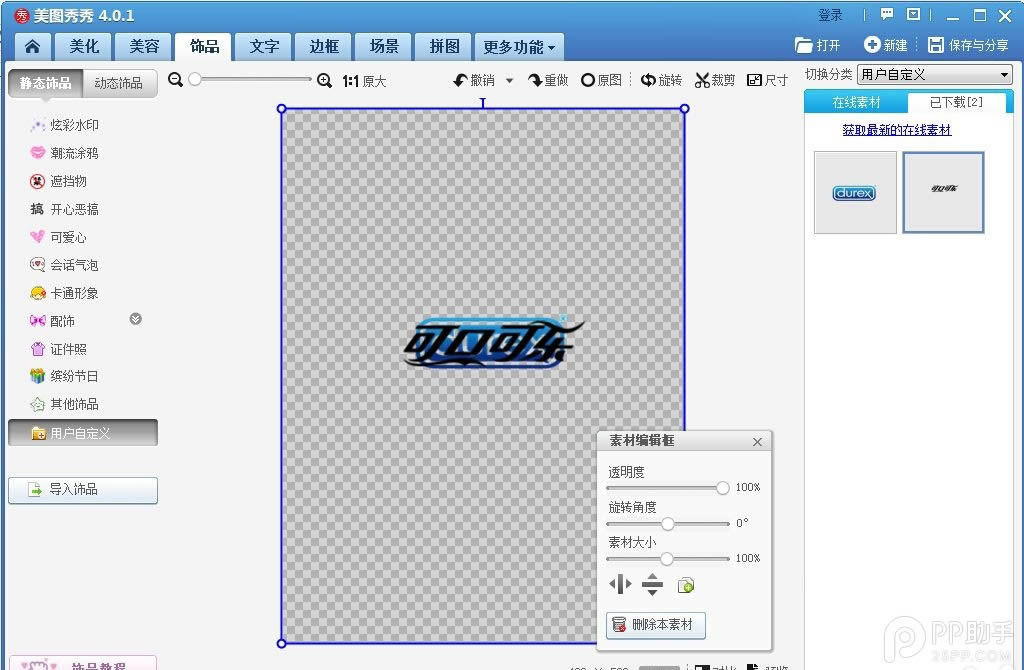This screenshot has width=1024, height=670.
Task: Select the durex material thumbnail
Action: pyautogui.click(x=855, y=193)
